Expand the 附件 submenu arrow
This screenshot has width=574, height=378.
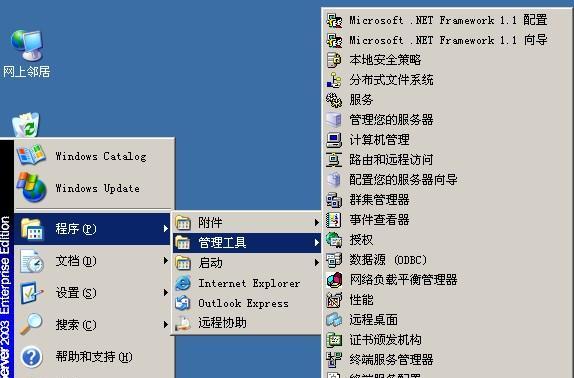pos(316,222)
